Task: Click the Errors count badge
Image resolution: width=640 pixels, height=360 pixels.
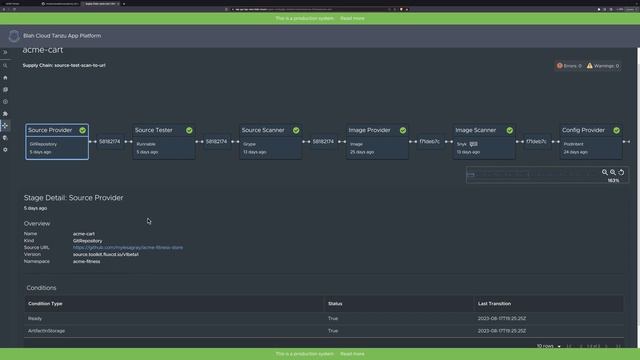Action: 569,66
